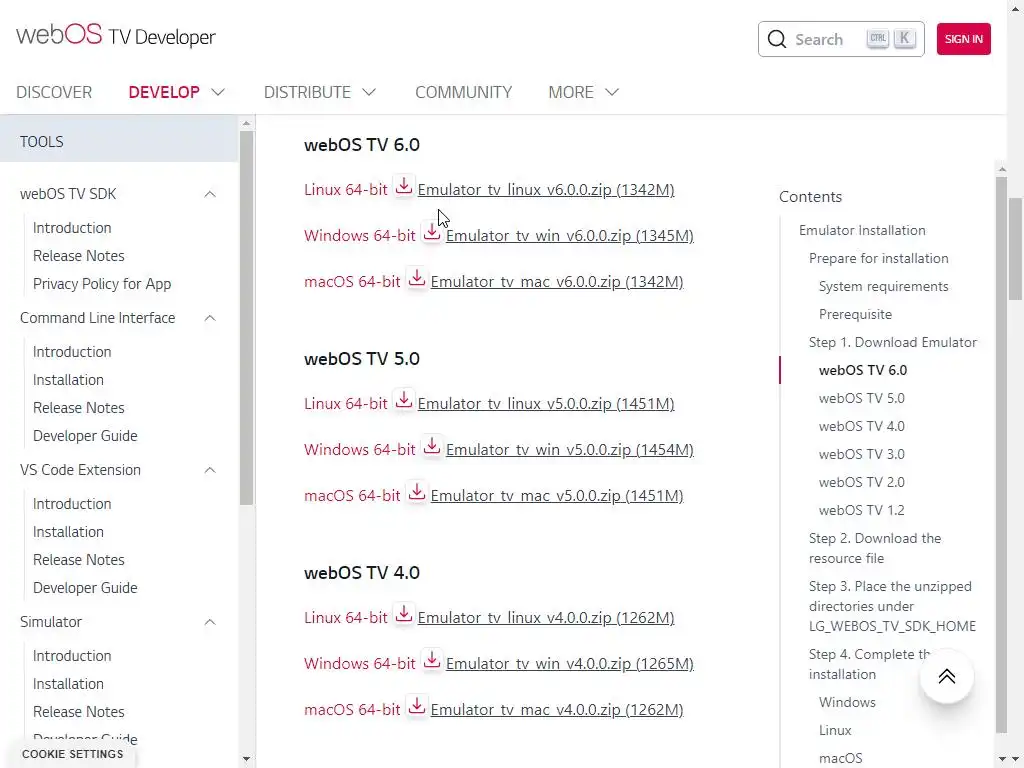Click inside the Search input field

point(841,39)
